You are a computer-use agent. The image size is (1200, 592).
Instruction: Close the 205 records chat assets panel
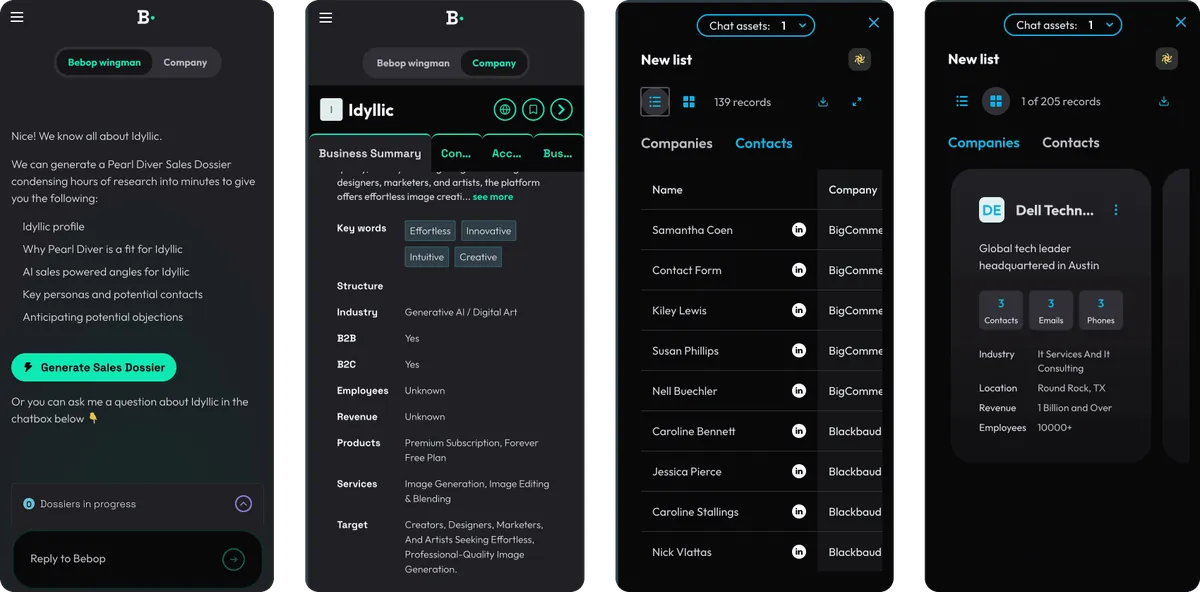click(1182, 23)
